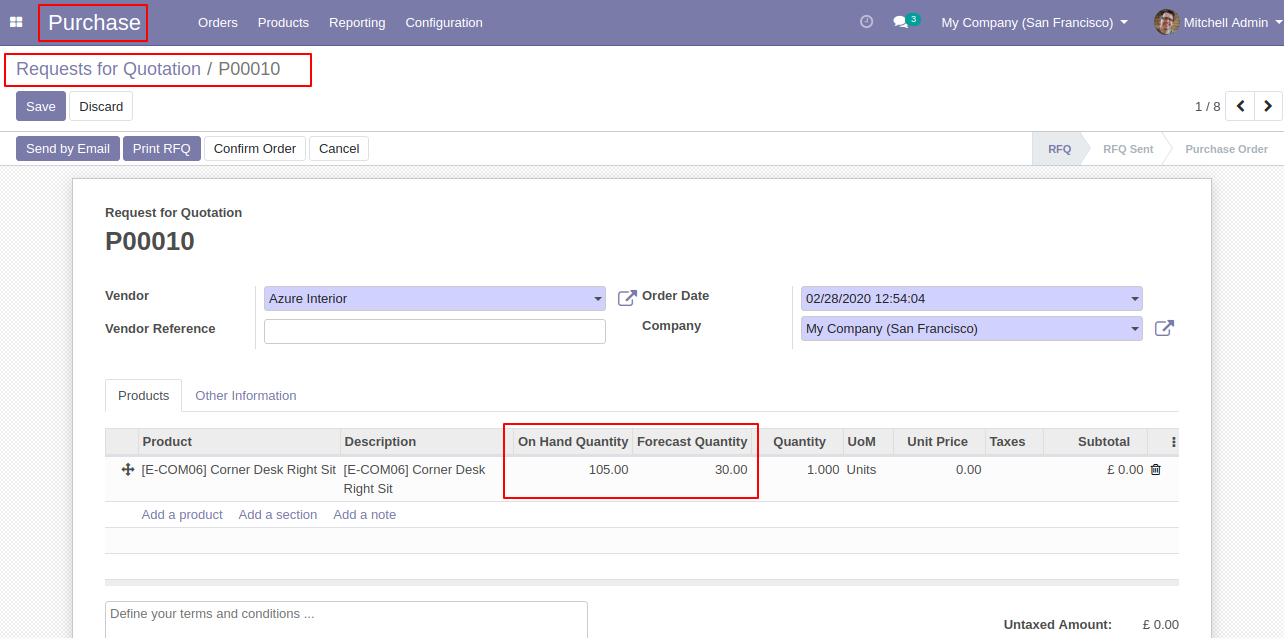Open the apps grid menu icon
This screenshot has width=1284, height=638.
16,22
